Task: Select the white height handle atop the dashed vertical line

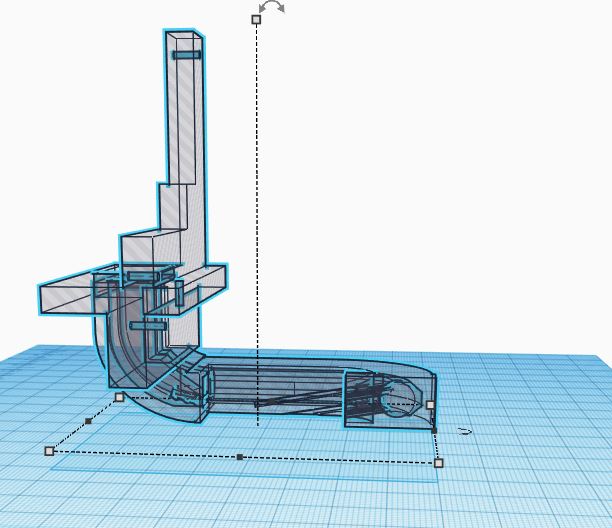Action: [256, 20]
